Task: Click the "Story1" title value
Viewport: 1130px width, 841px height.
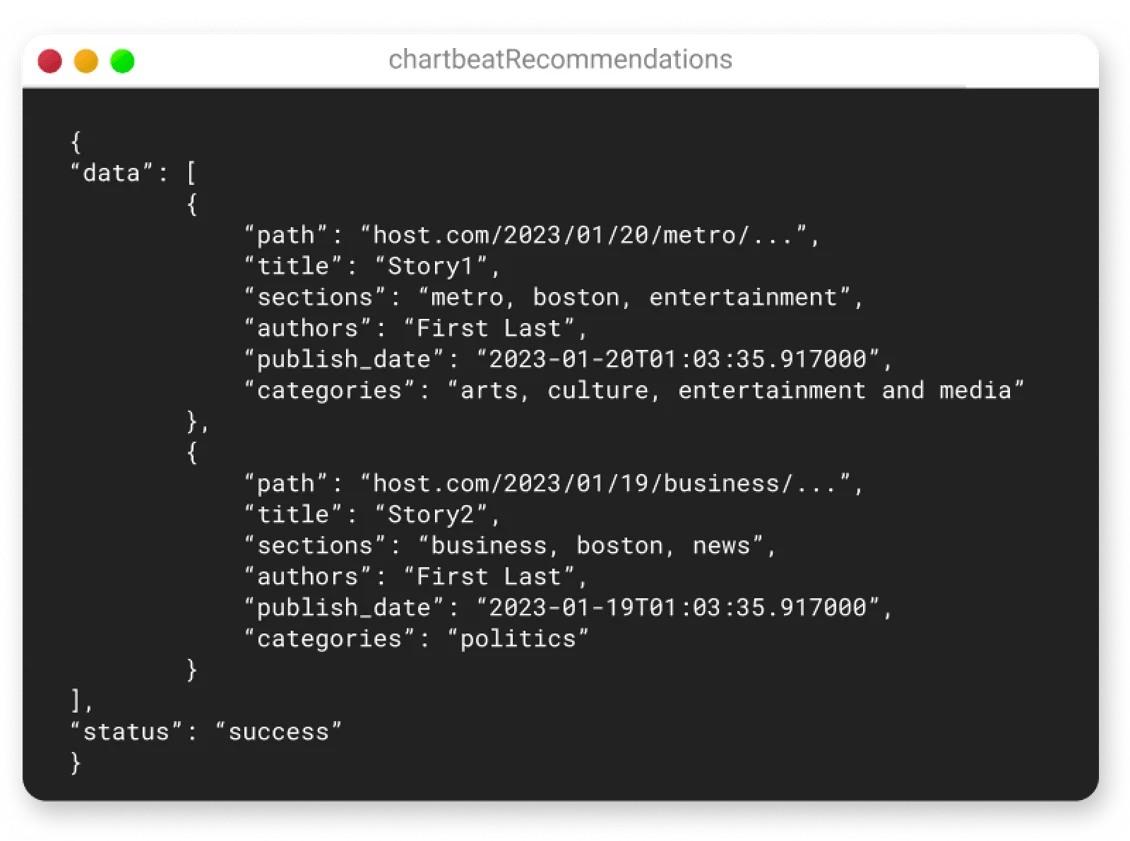Action: pos(431,266)
